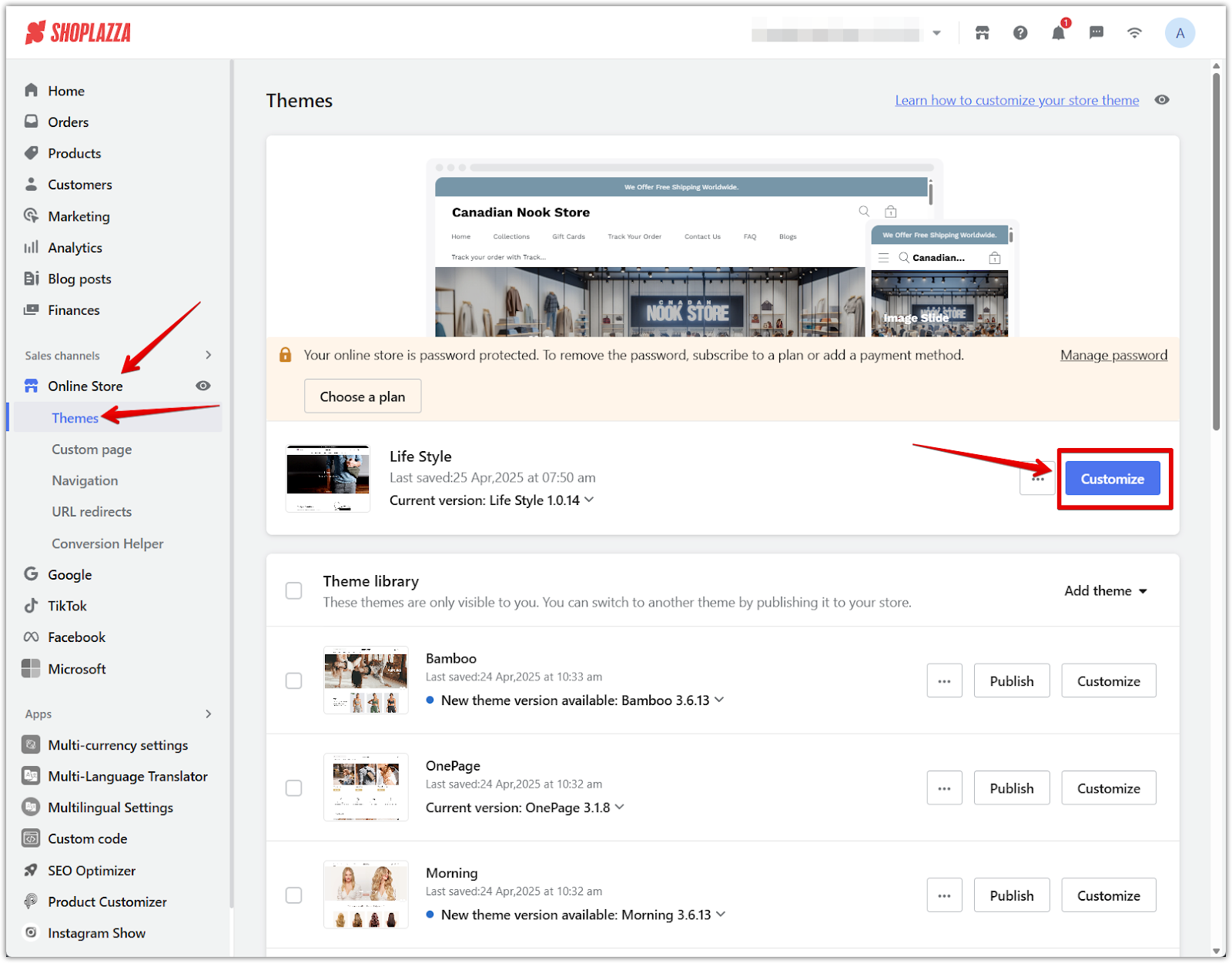Expand the Sales channels chevron
1232x963 pixels.
(x=209, y=355)
